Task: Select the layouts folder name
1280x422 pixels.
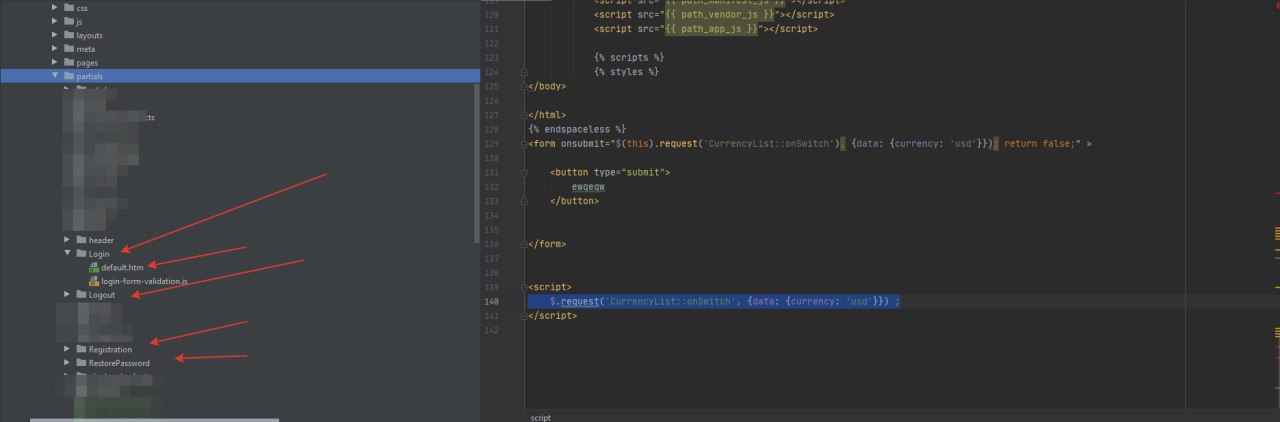Action: [89, 35]
